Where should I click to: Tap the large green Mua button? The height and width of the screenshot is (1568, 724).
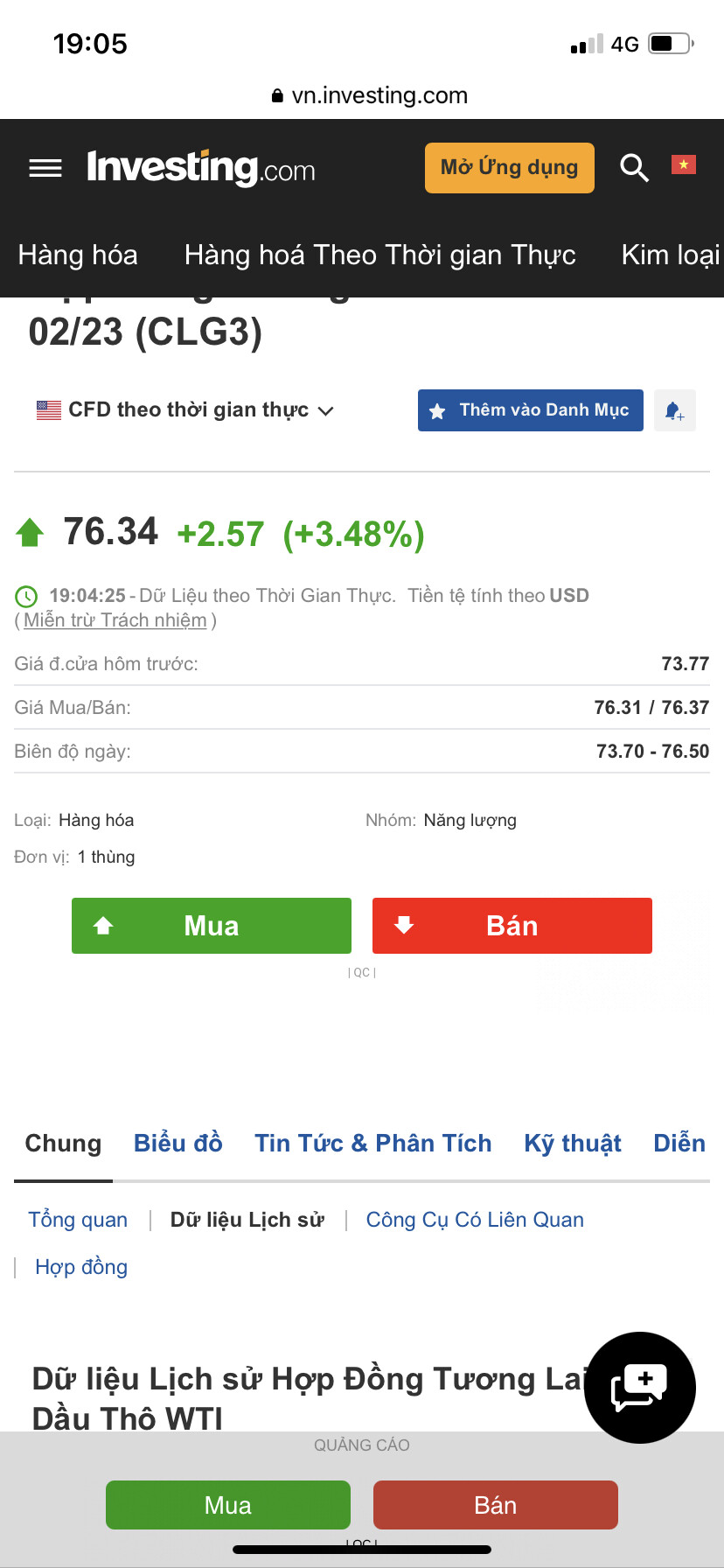(x=212, y=926)
